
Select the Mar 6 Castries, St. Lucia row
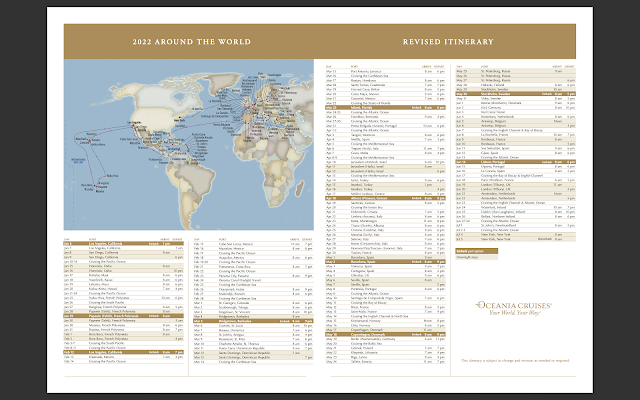coord(253,325)
